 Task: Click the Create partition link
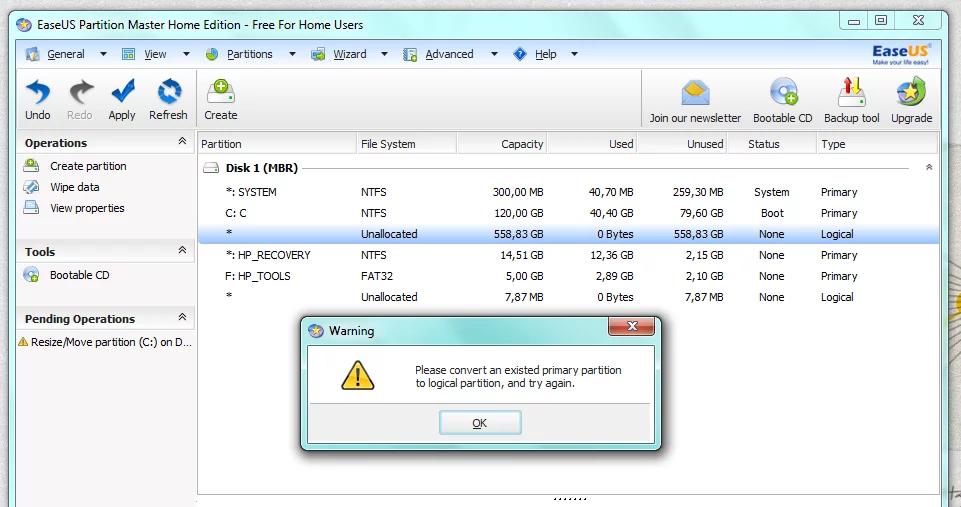88,166
